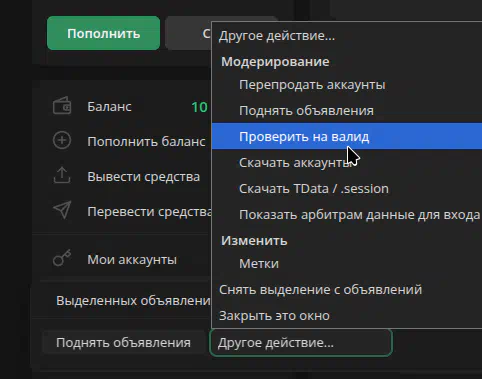Click the green balance amount 10
The height and width of the screenshot is (379, 482).
coord(200,107)
